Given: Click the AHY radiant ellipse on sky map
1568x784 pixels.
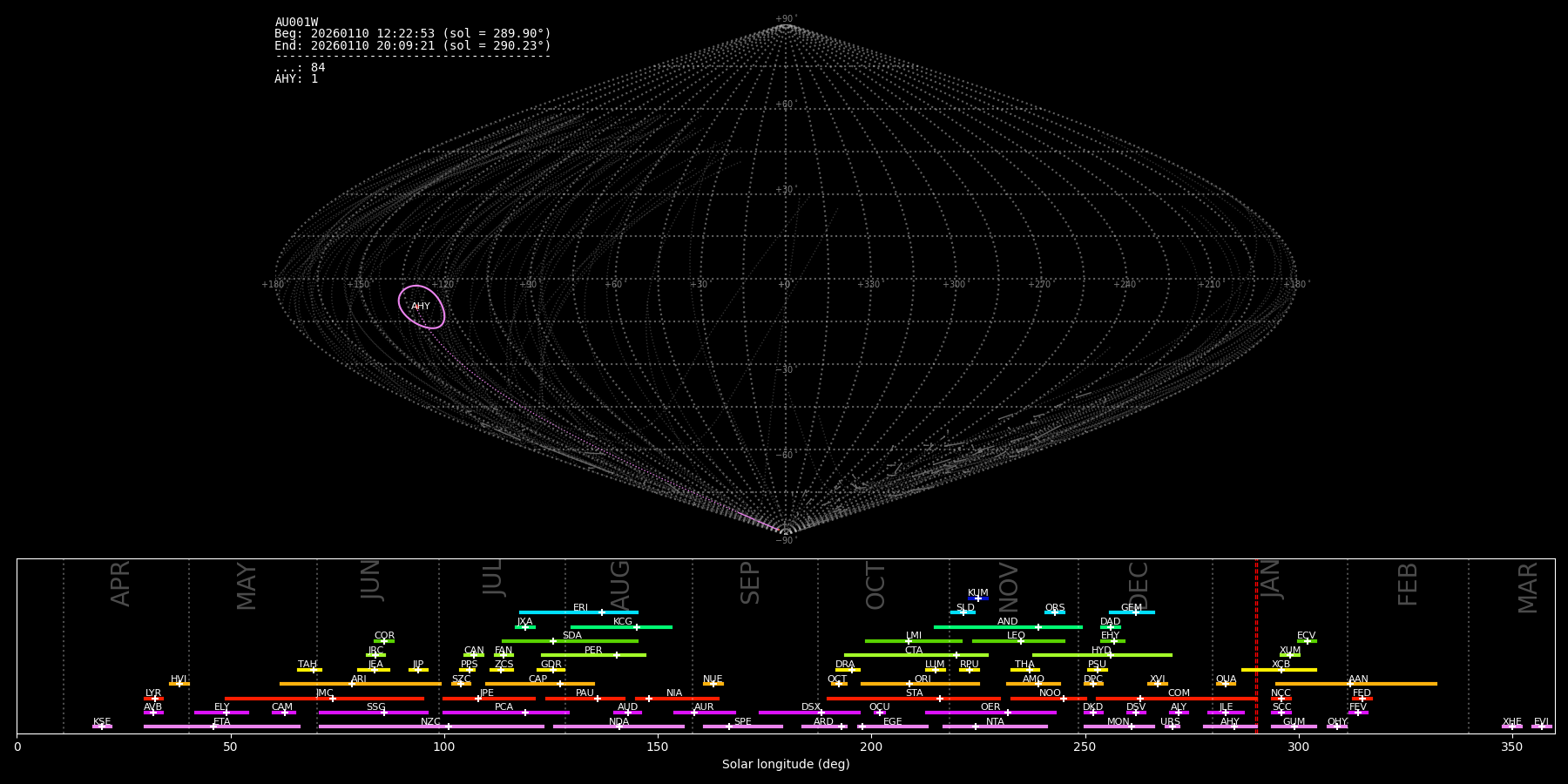Looking at the screenshot, I should pos(422,307).
